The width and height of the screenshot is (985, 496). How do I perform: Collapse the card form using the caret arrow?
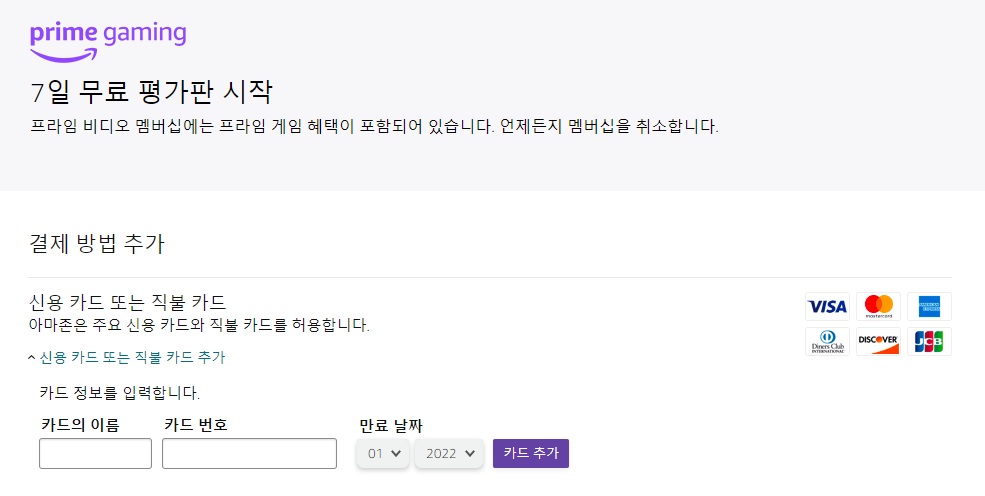31,357
